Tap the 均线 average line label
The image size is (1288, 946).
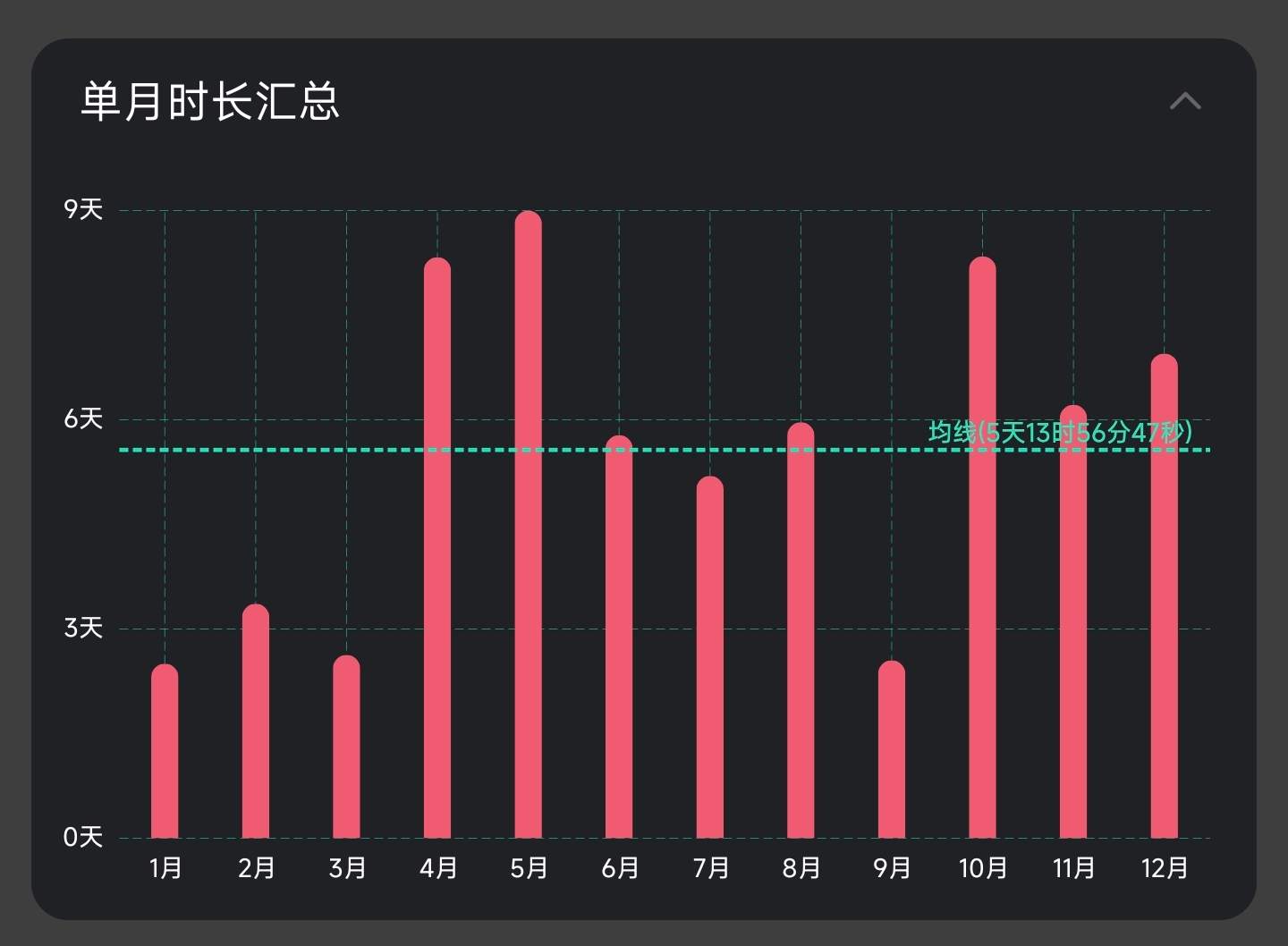(x=1060, y=433)
